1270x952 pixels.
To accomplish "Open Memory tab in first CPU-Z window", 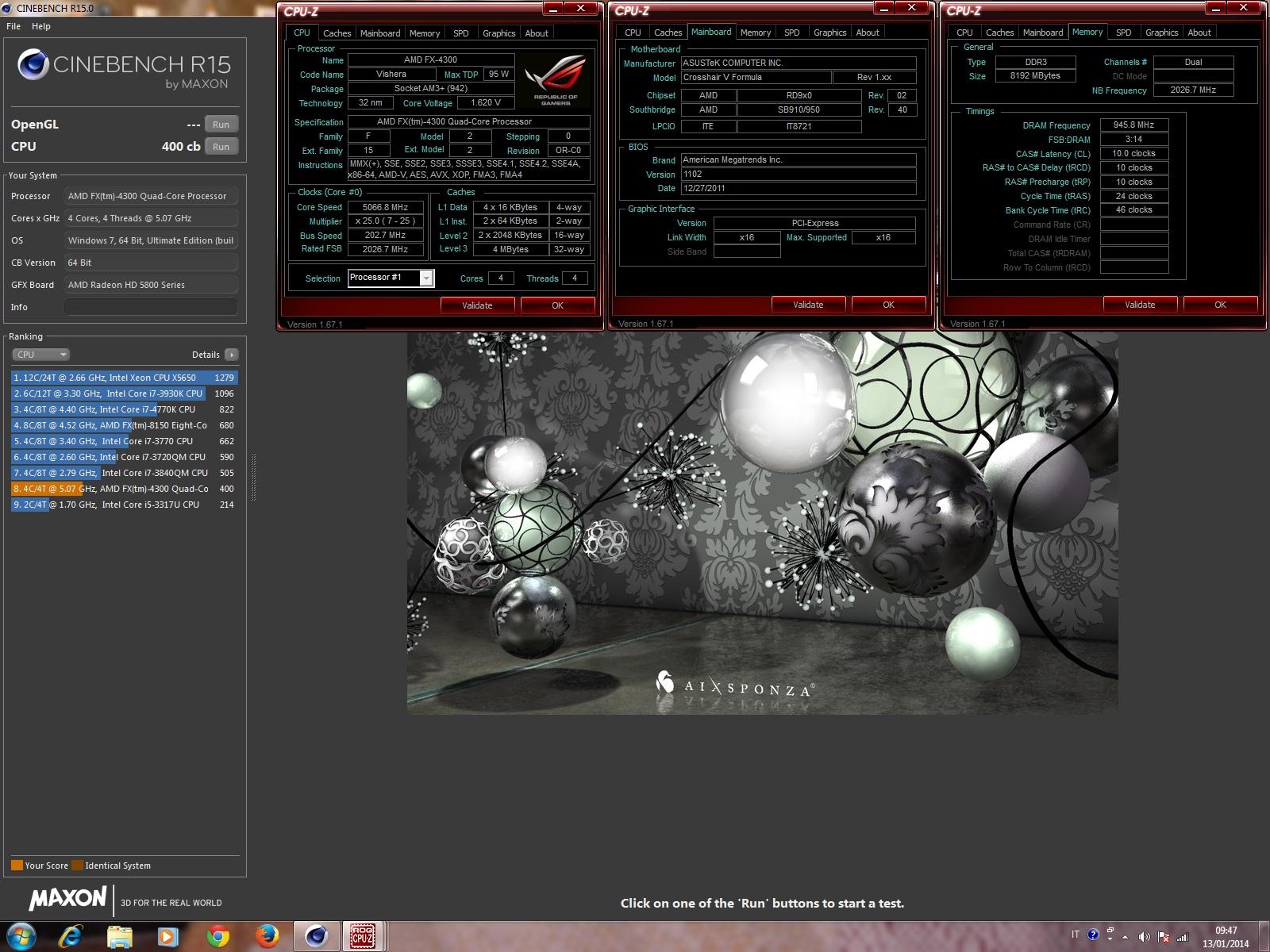I will (x=425, y=33).
